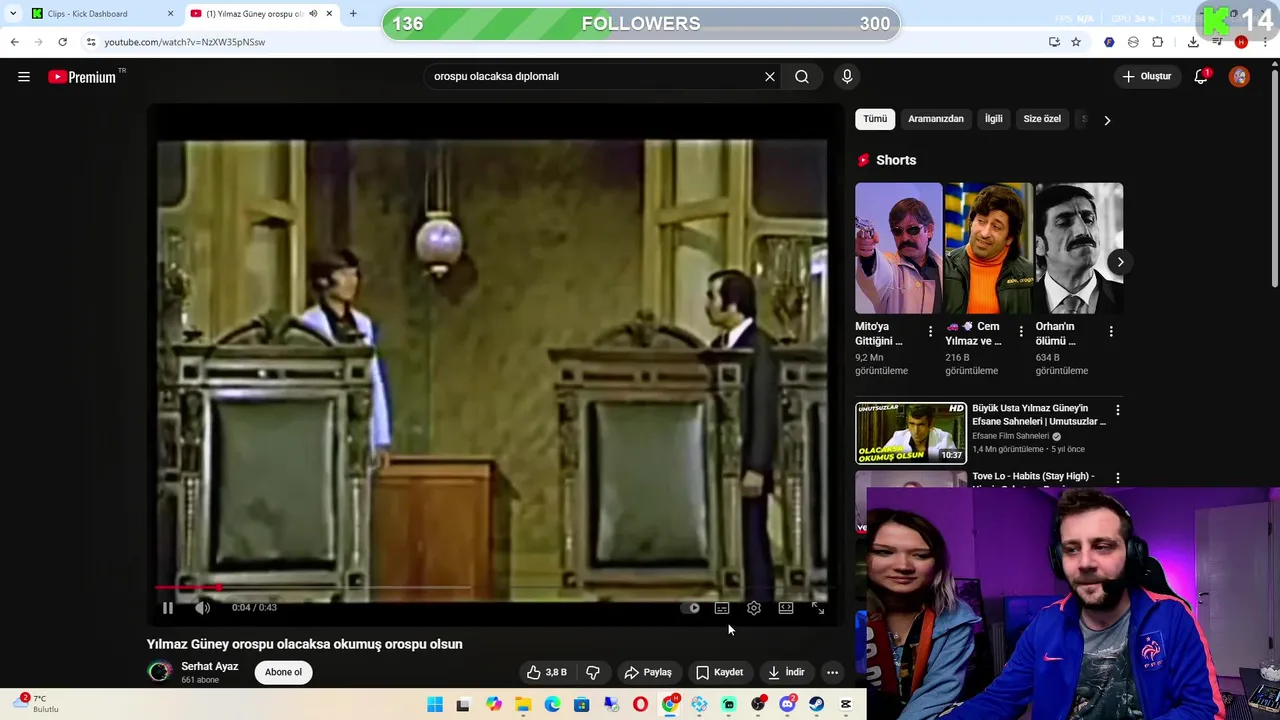The width and height of the screenshot is (1280, 720).
Task: Launch Microsoft Edge from taskbar
Action: (x=552, y=705)
